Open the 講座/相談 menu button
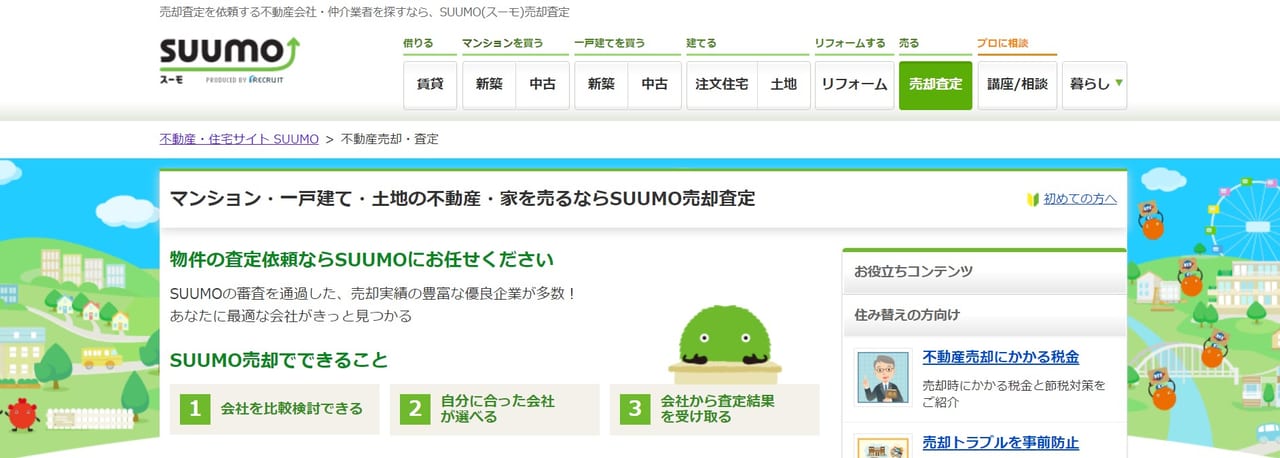Viewport: 1280px width, 458px height. 1016,85
